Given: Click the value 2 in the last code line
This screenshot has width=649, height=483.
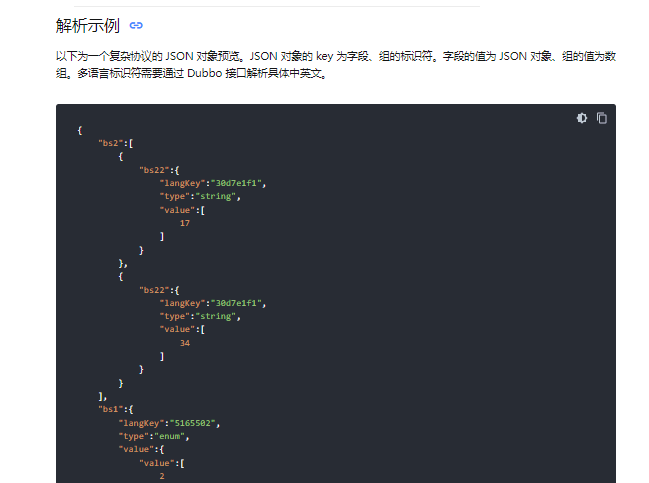Looking at the screenshot, I should click(162, 476).
